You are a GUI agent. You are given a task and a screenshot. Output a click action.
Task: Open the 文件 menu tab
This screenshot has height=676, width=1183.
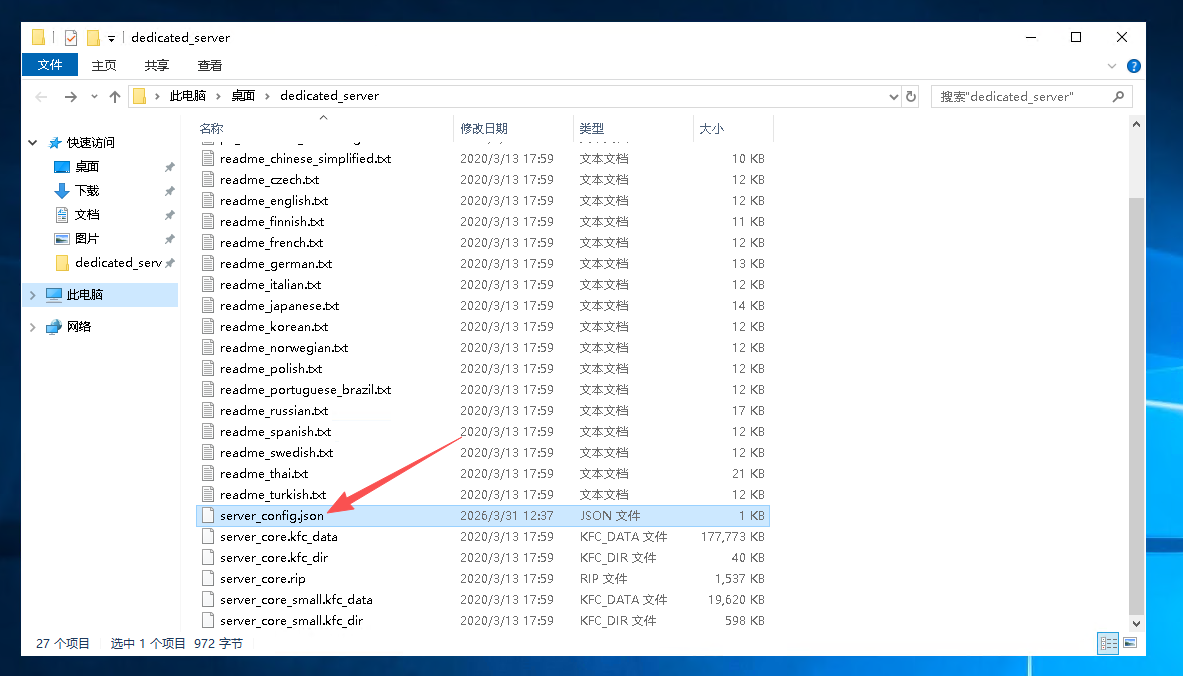pos(50,65)
